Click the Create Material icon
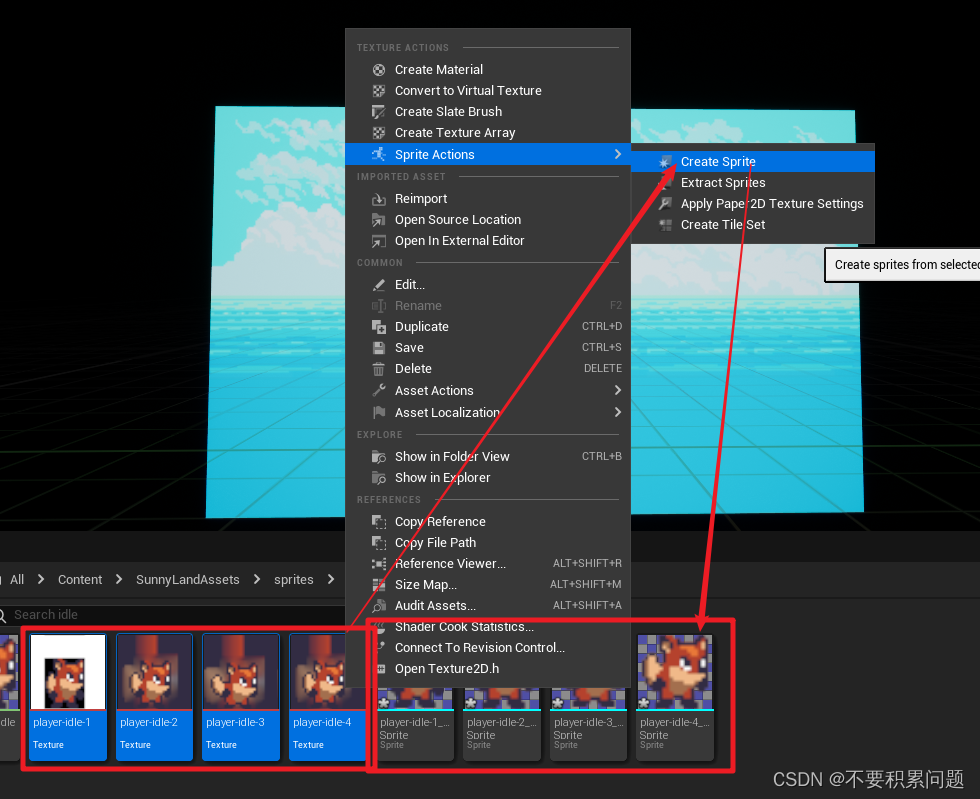This screenshot has height=799, width=980. pos(379,70)
